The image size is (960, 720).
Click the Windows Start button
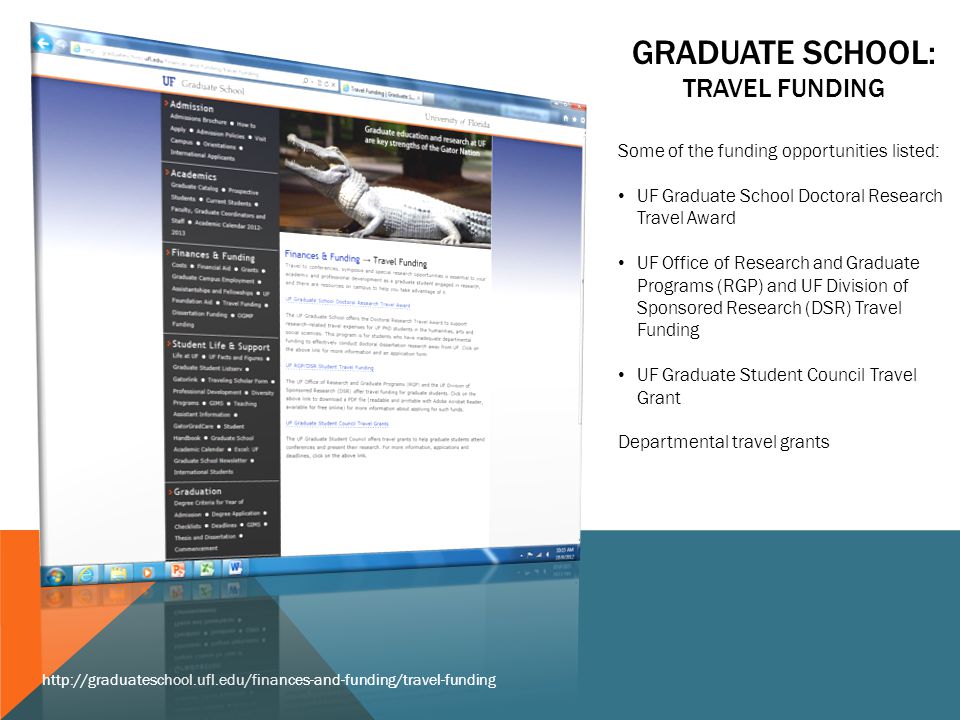(55, 577)
